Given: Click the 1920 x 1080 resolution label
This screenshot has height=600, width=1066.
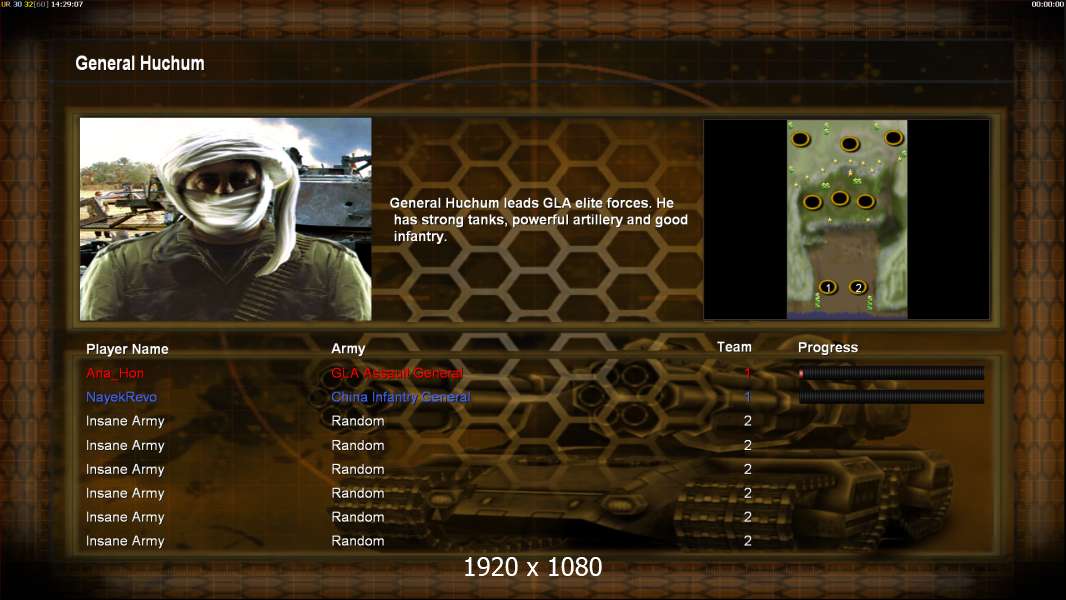Looking at the screenshot, I should (532, 567).
